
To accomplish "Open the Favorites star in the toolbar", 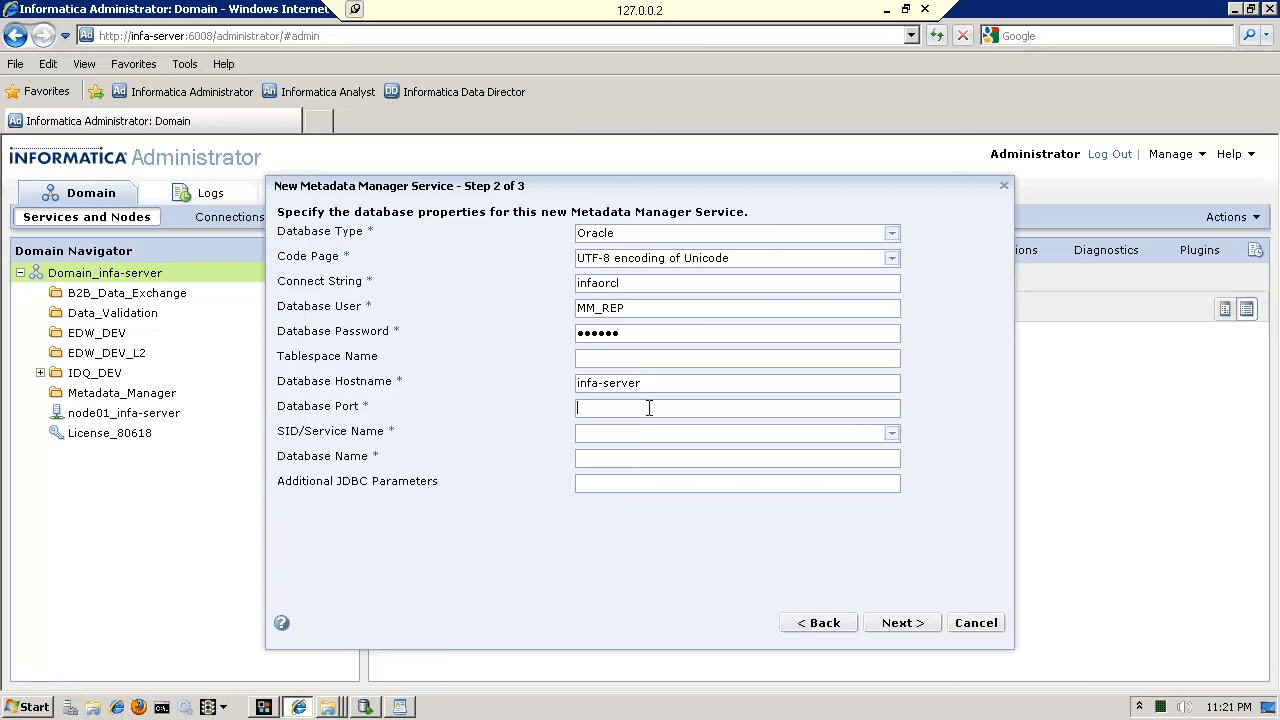I will coord(37,91).
